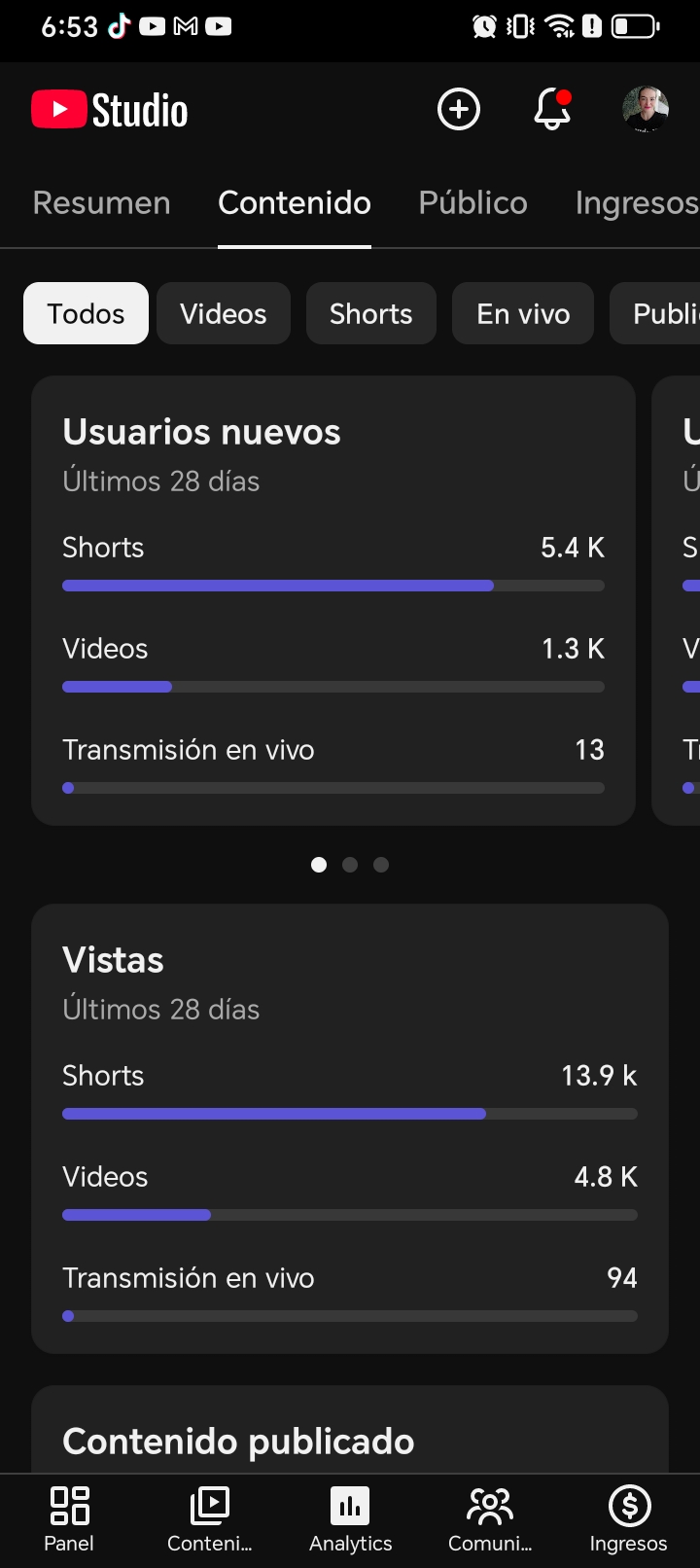The image size is (700, 1568).
Task: Tap the YouTube Studio logo
Action: click(x=110, y=110)
